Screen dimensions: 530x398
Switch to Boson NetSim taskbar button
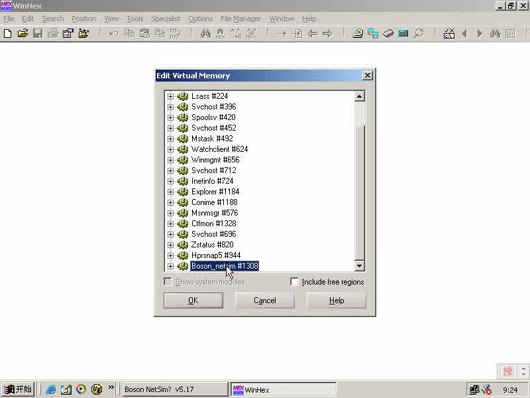[174, 390]
